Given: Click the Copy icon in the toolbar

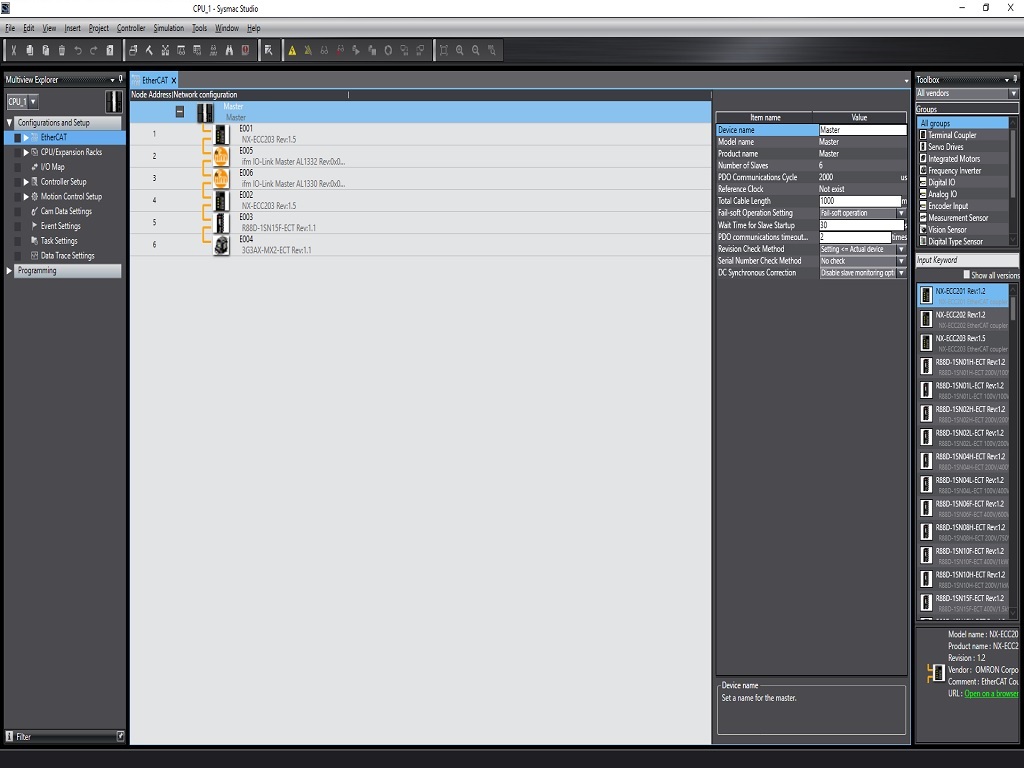Looking at the screenshot, I should click(x=29, y=50).
